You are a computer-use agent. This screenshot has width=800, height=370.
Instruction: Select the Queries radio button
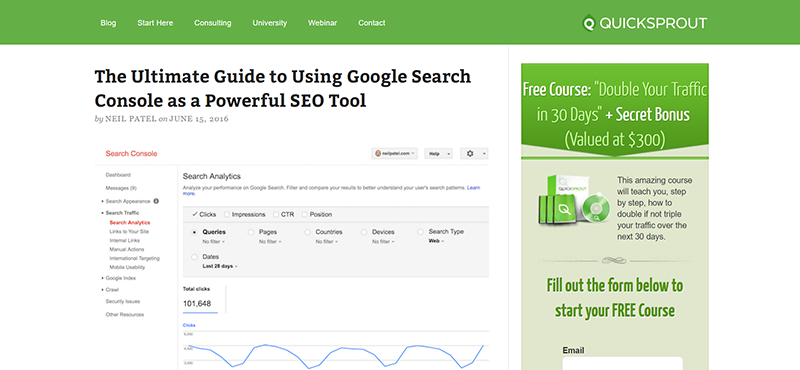(x=194, y=232)
